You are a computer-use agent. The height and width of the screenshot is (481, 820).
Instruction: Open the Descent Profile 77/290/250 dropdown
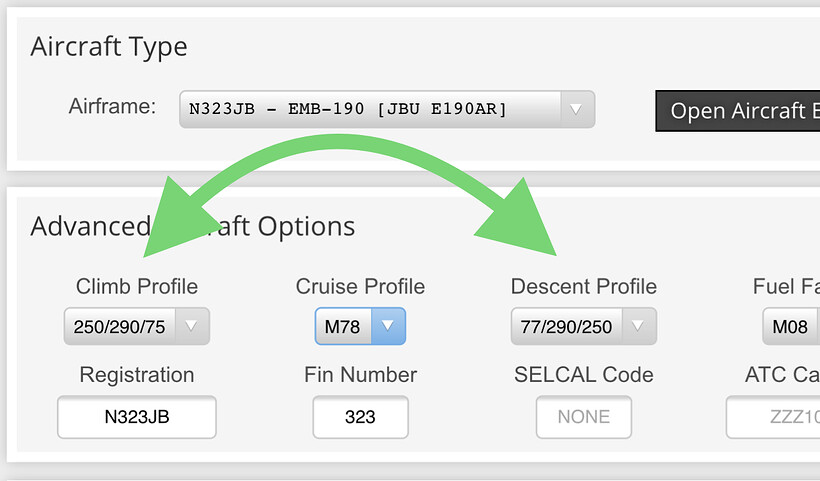tap(567, 326)
